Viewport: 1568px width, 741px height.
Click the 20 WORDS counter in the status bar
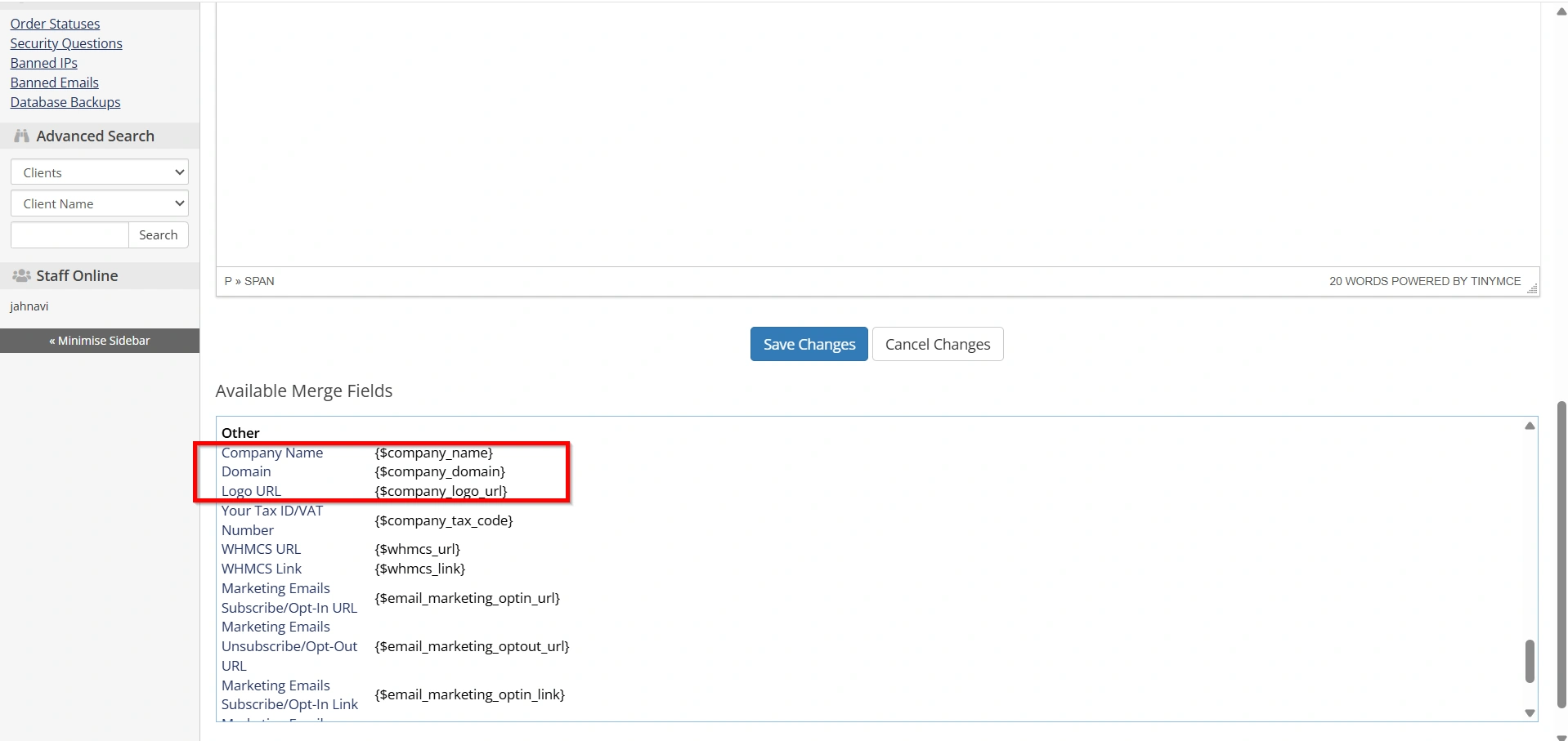click(x=1359, y=281)
